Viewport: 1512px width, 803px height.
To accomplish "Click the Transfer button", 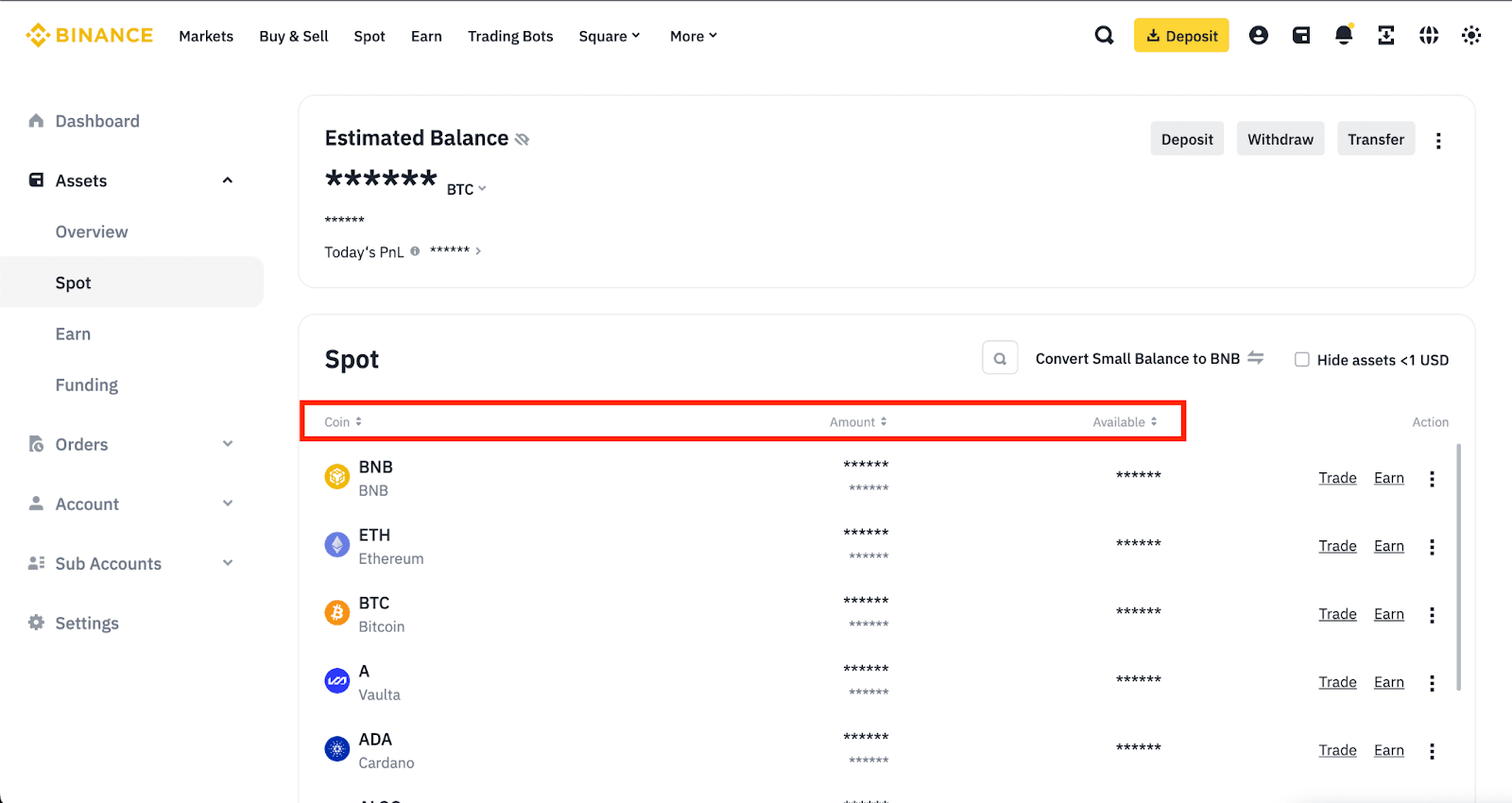I will click(x=1376, y=139).
